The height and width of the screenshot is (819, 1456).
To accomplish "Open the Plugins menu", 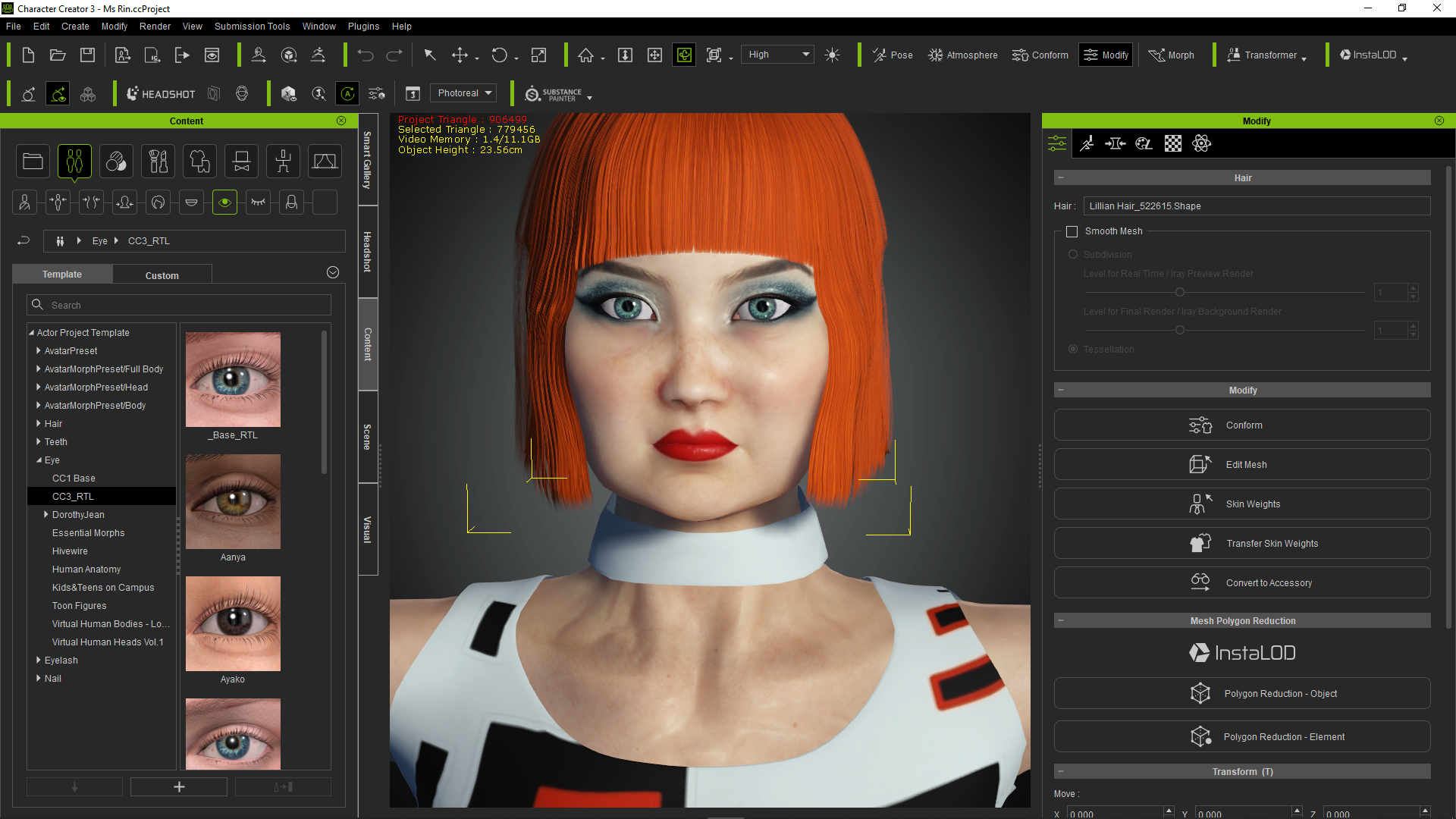I will [x=363, y=27].
